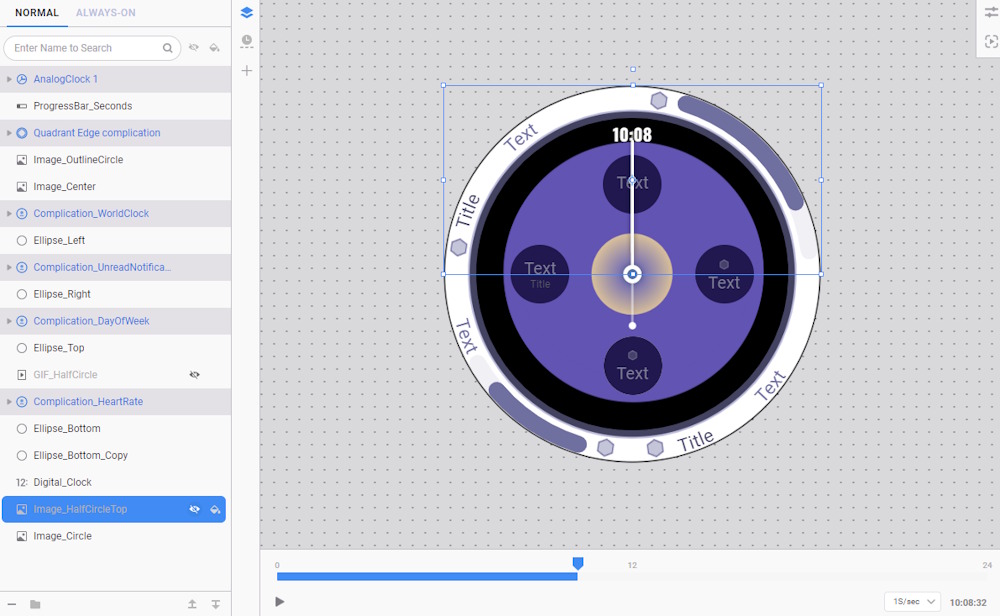
Task: Click the minus icon to delete layer
Action: pyautogui.click(x=12, y=604)
